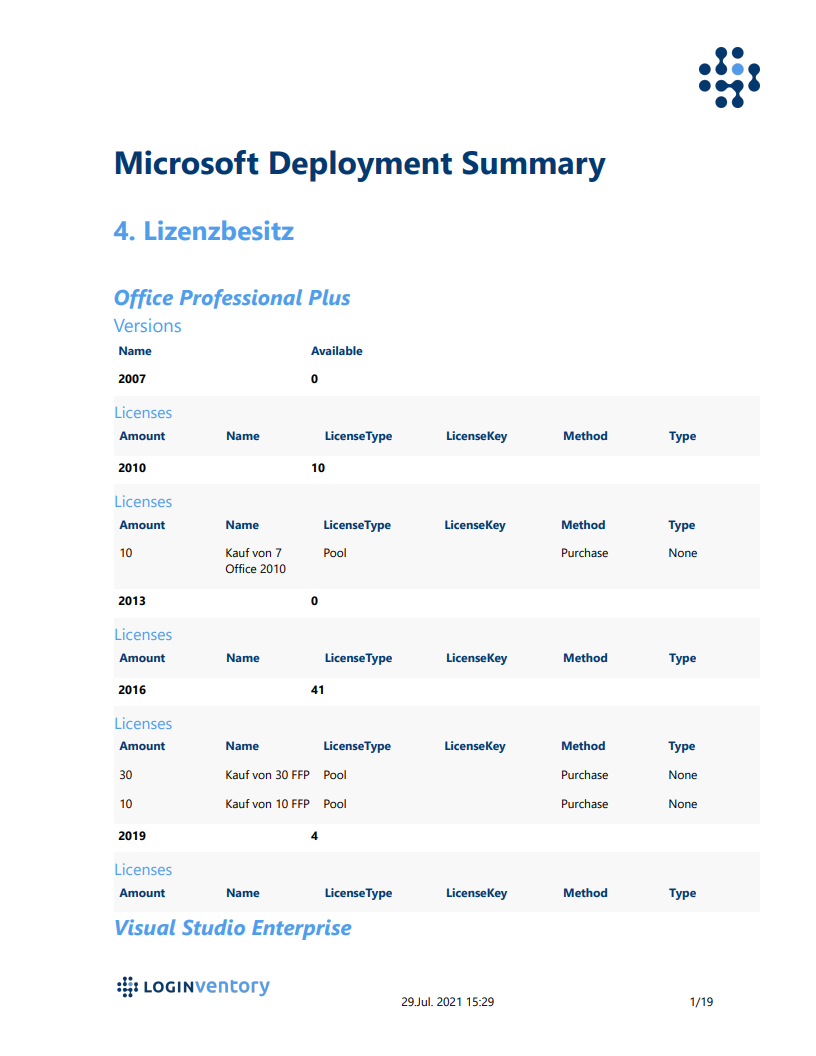Select the Microsoft Deployment Summary title
This screenshot has width=816, height=1056.
pos(360,164)
